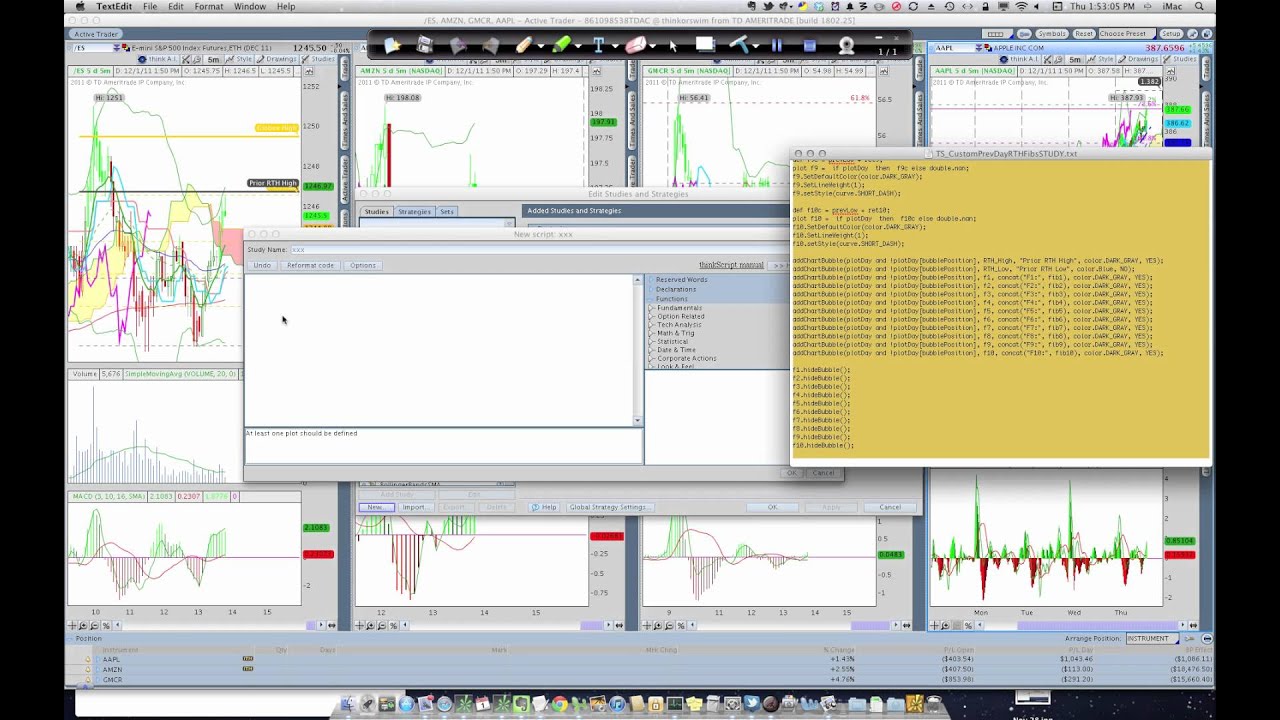Viewport: 1280px width, 720px height.
Task: Pause recording with the pause icon
Action: (x=776, y=46)
